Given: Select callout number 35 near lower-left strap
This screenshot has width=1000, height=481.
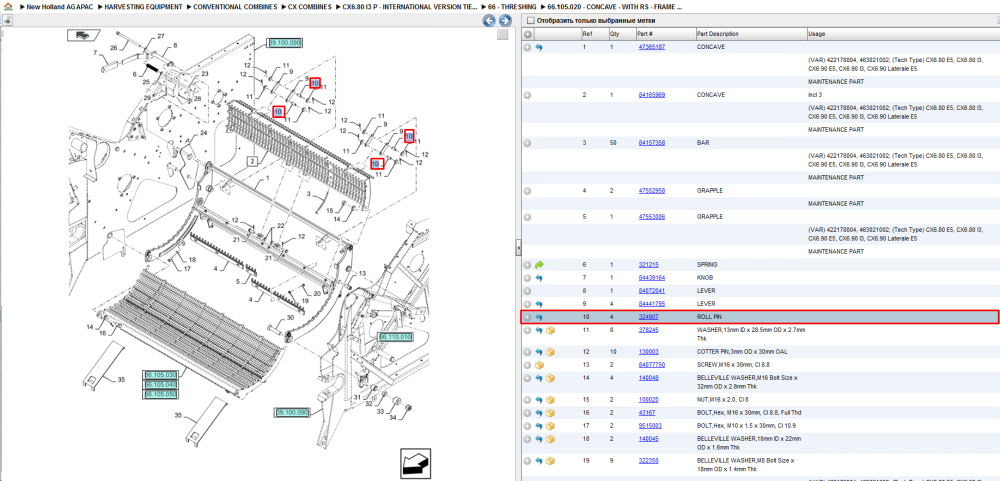Looking at the screenshot, I should [121, 379].
